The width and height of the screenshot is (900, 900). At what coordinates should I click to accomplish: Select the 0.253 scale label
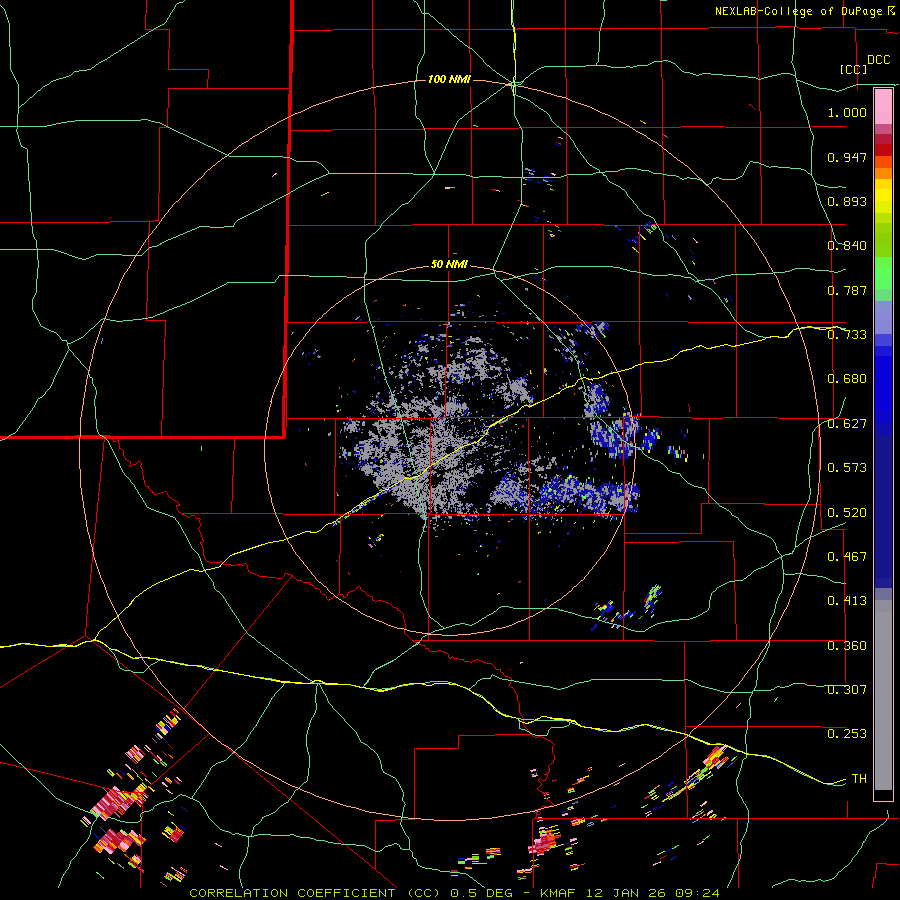coord(847,734)
